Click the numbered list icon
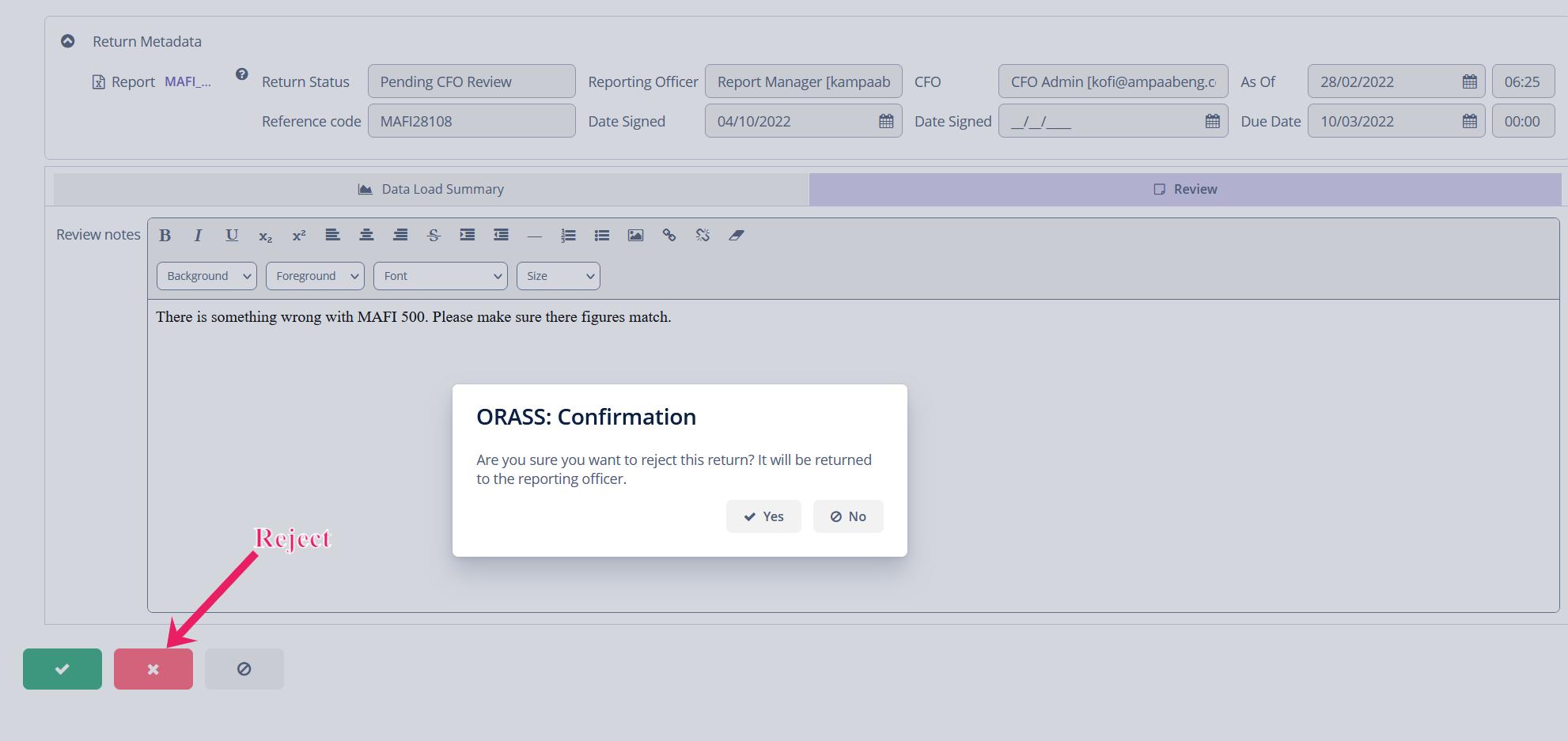The width and height of the screenshot is (1568, 741). (x=568, y=235)
